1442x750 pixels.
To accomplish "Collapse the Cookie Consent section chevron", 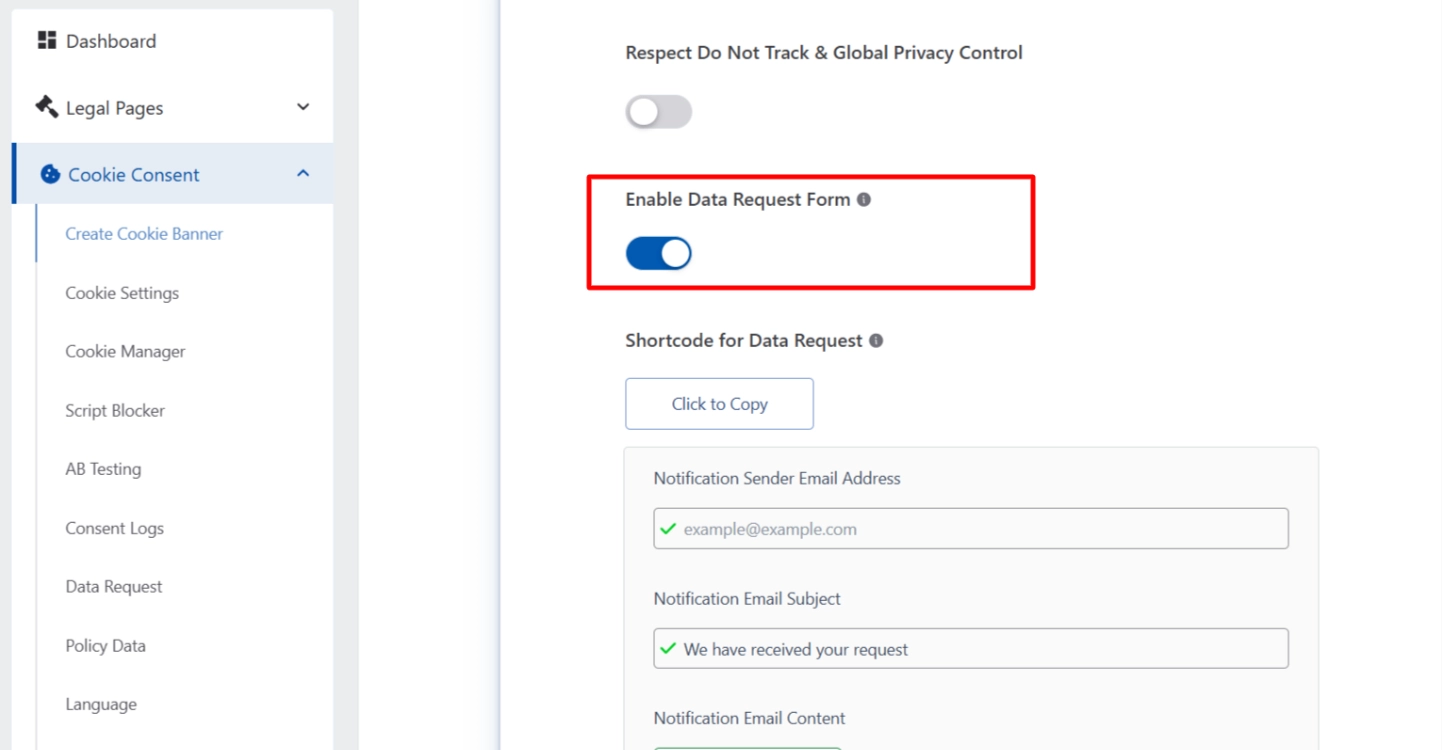I will coord(302,172).
